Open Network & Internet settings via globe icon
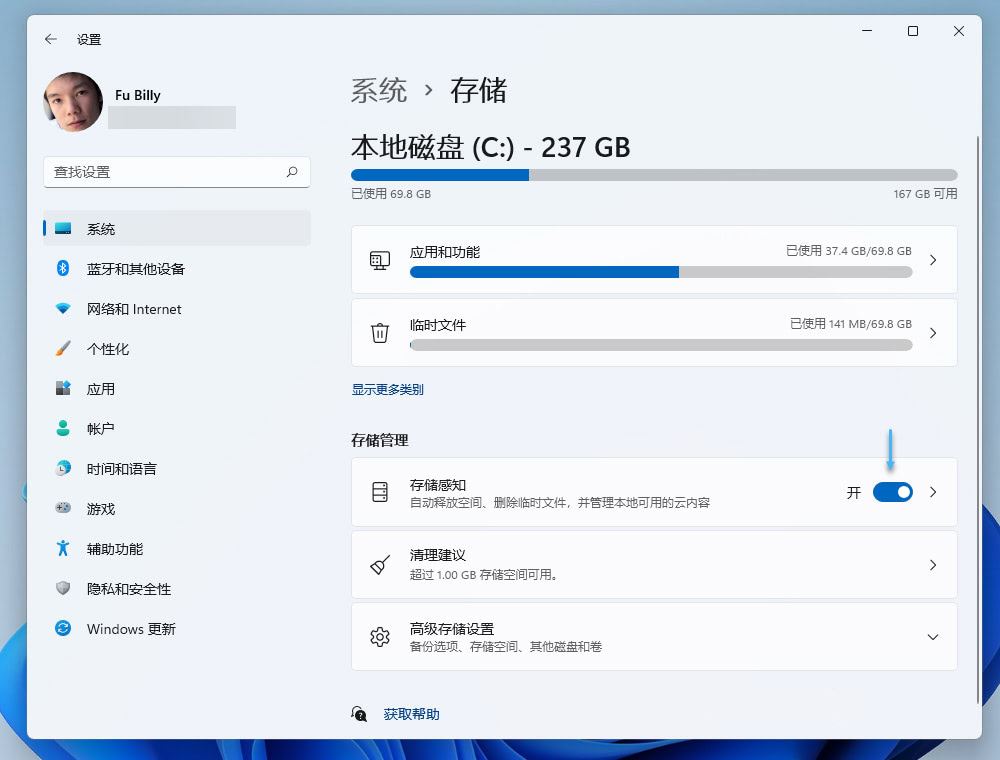 [63, 309]
